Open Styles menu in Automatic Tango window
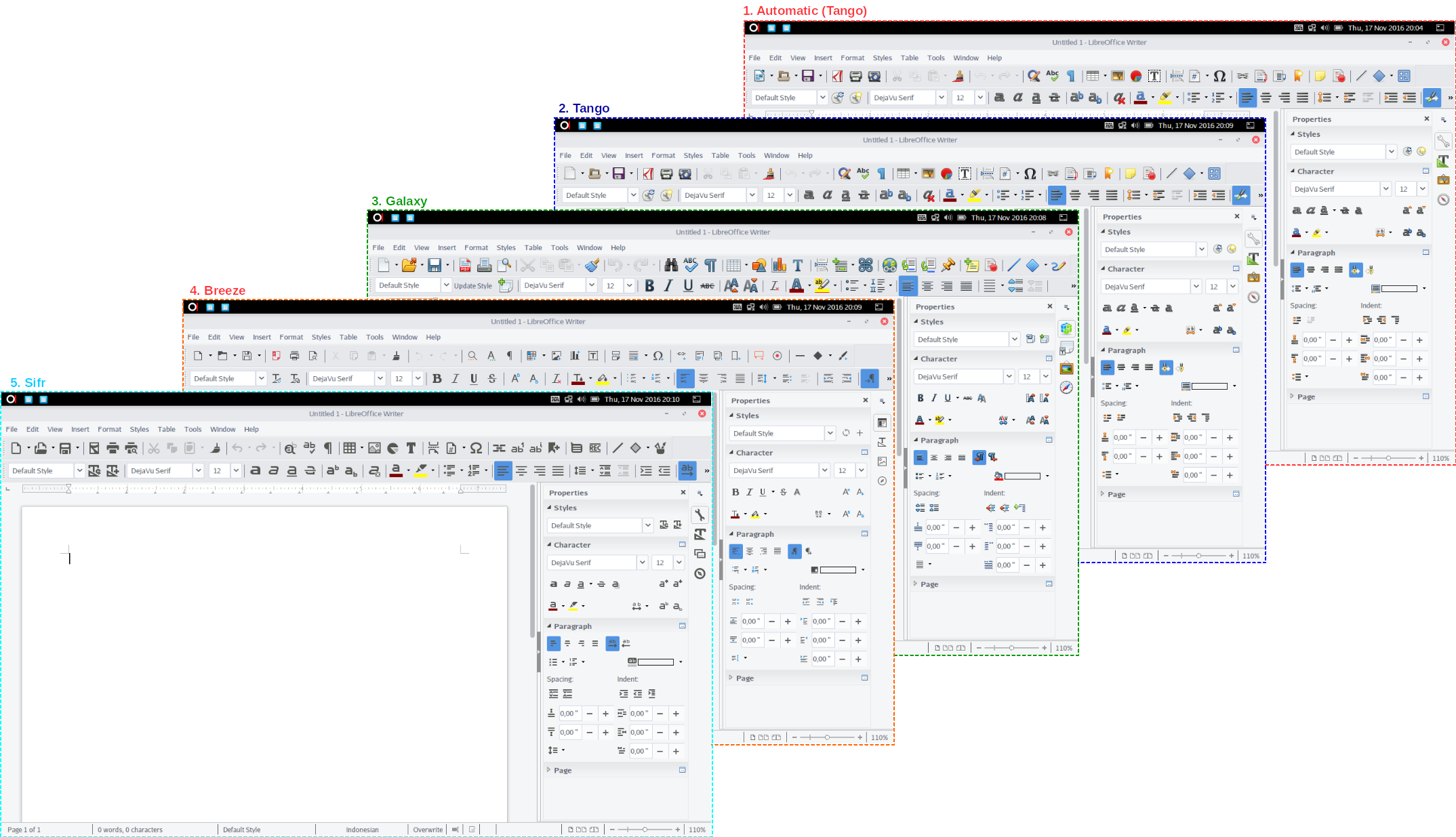This screenshot has height=837, width=1456. coord(883,58)
